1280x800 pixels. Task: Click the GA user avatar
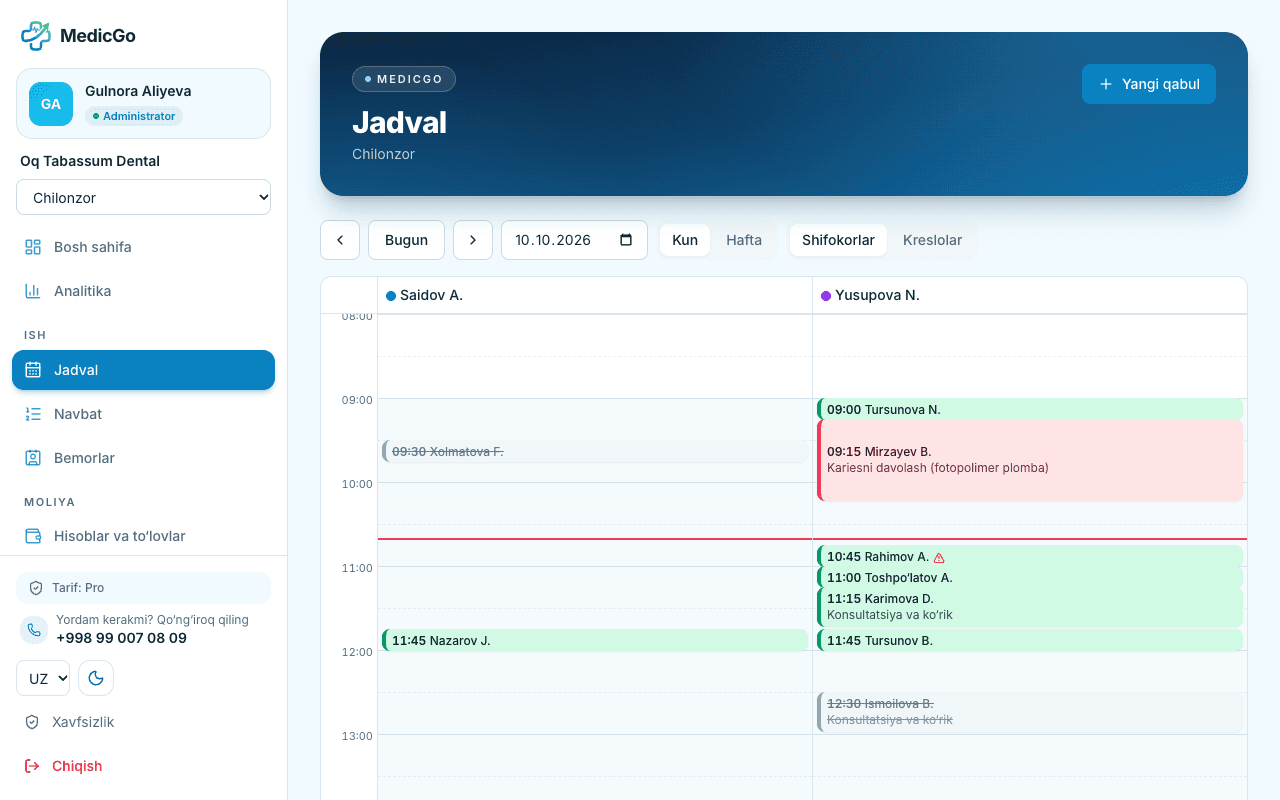pos(51,104)
